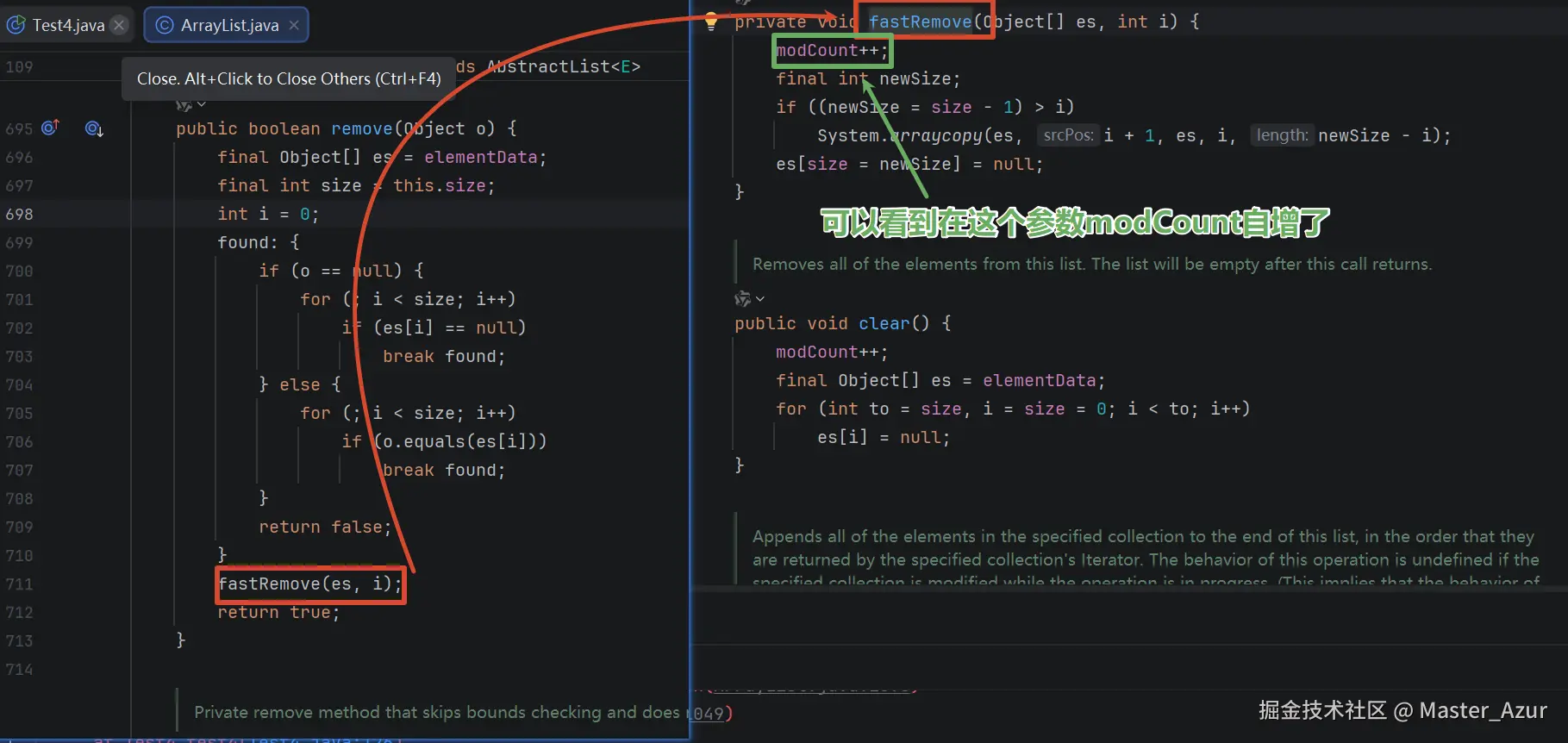Click 'clear' in public void clear signature
Viewport: 1568px width, 743px height.
point(884,323)
